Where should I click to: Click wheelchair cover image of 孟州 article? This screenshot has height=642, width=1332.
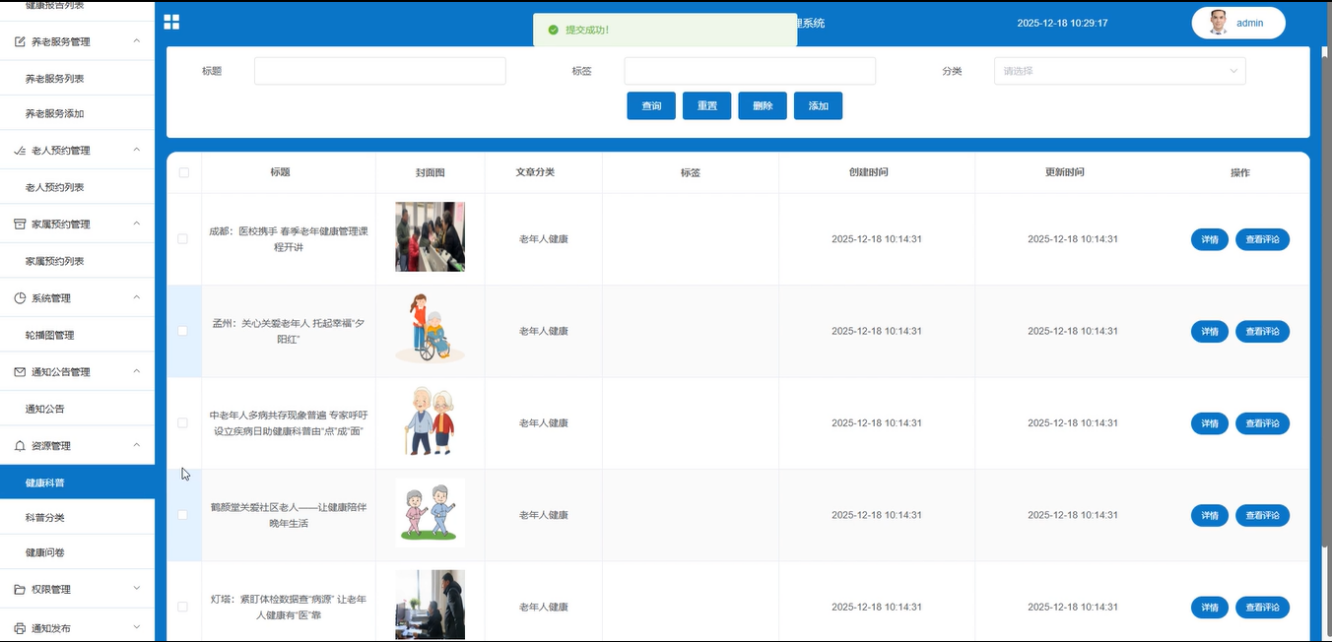point(430,328)
